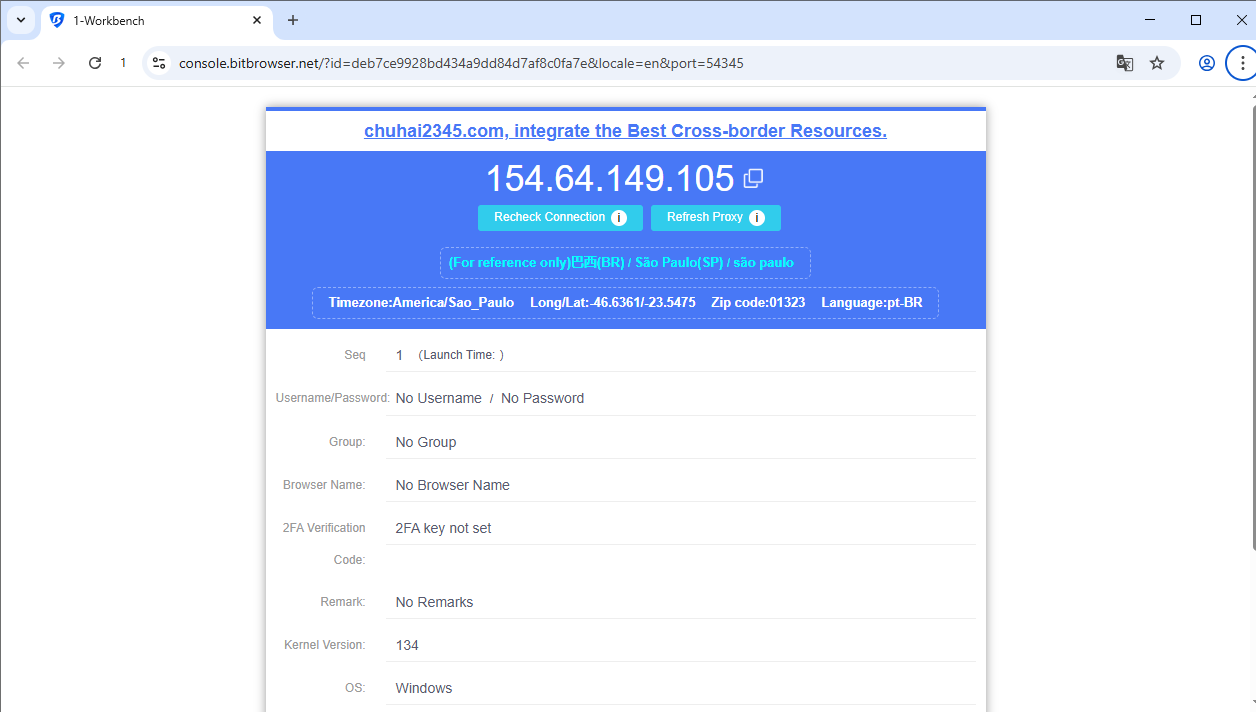Click the Long/Lat coordinates text
This screenshot has height=712, width=1256.
[613, 302]
